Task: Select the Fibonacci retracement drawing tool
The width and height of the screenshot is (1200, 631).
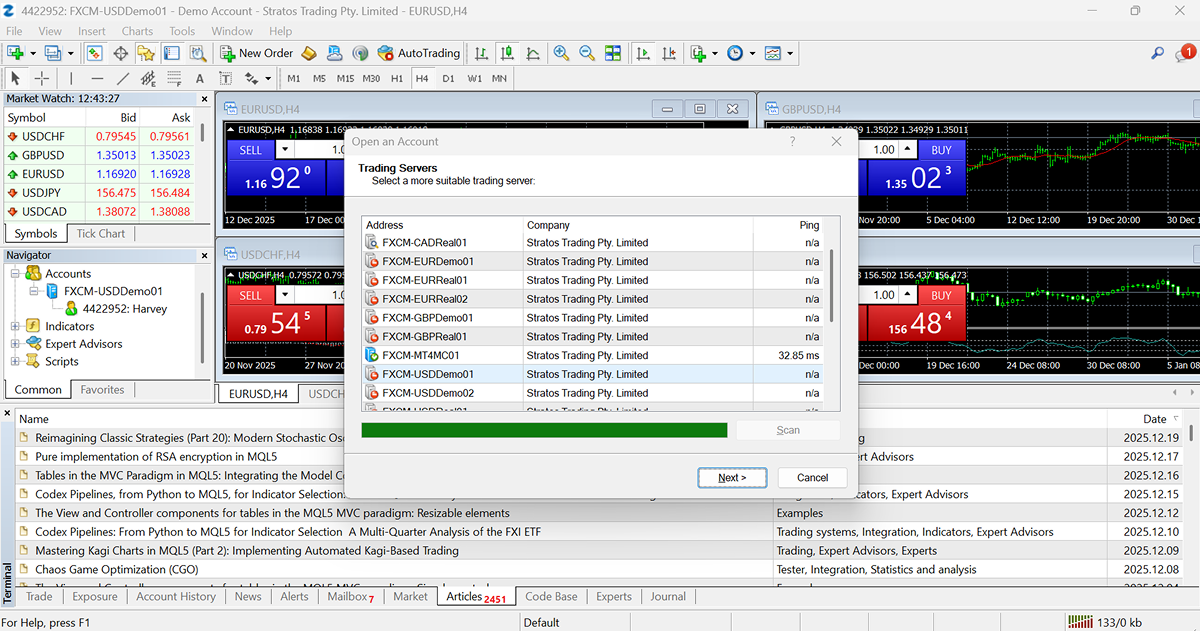Action: (174, 78)
